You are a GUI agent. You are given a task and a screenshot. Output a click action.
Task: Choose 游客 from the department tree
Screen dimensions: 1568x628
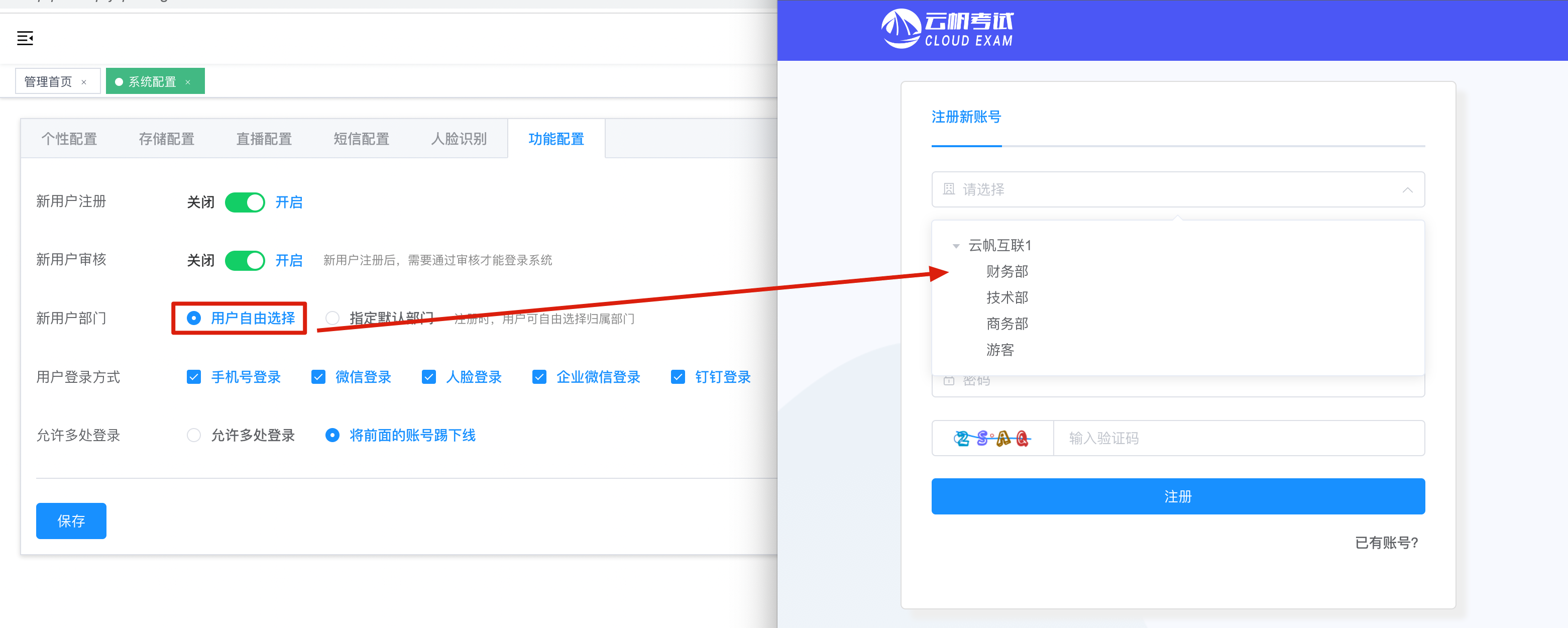click(x=1000, y=350)
